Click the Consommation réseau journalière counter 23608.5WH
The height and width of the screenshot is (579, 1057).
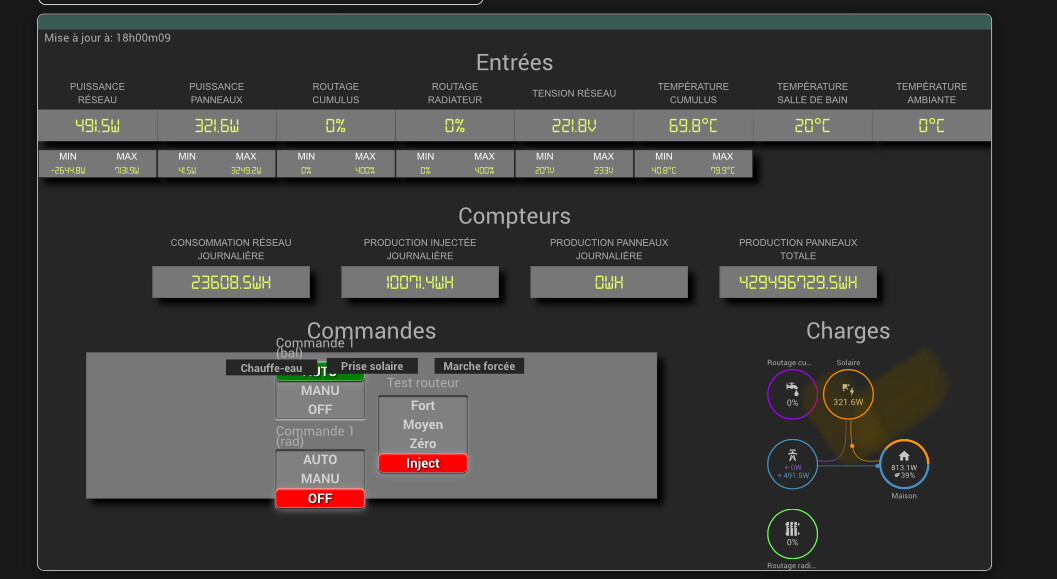(231, 282)
